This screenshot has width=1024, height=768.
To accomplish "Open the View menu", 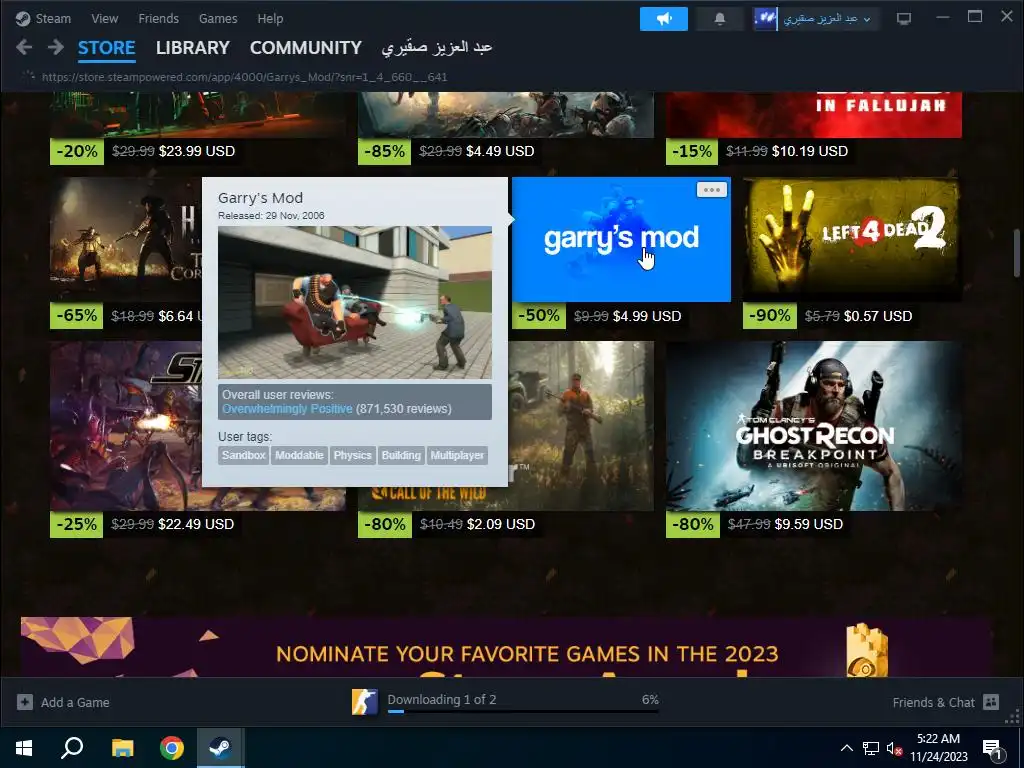I will click(x=104, y=18).
